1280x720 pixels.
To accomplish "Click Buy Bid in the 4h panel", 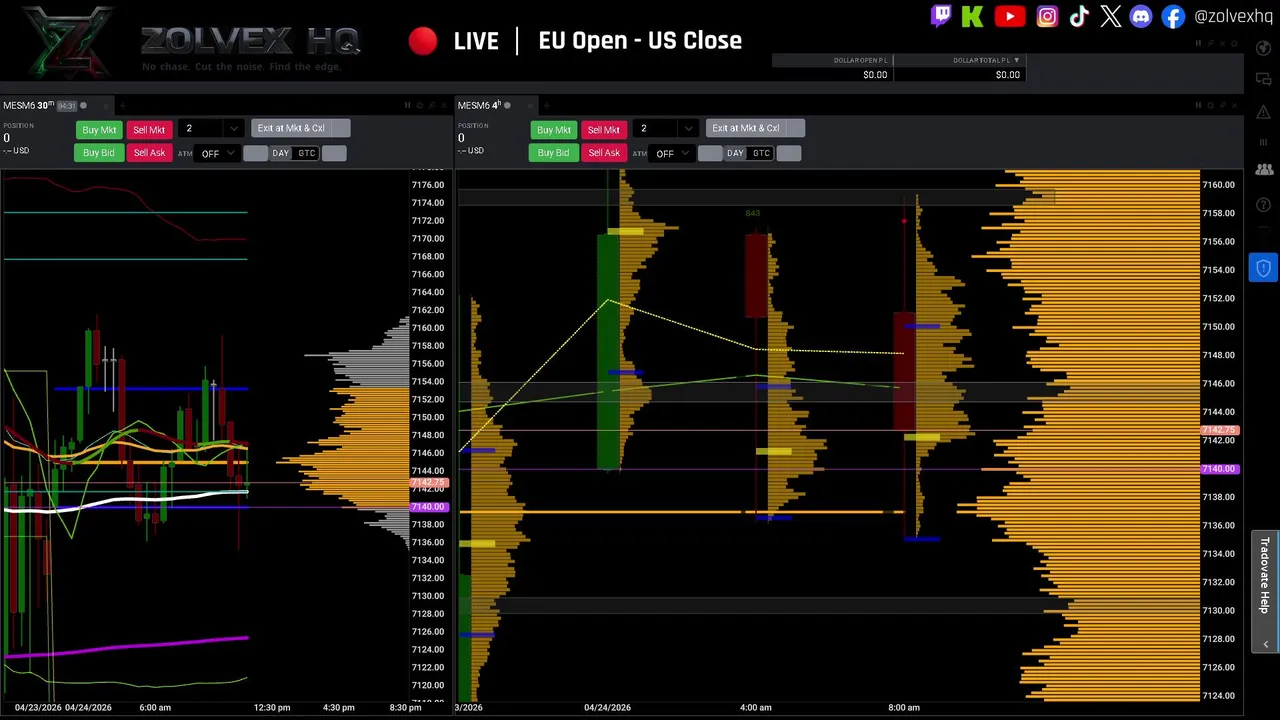I will pyautogui.click(x=553, y=153).
